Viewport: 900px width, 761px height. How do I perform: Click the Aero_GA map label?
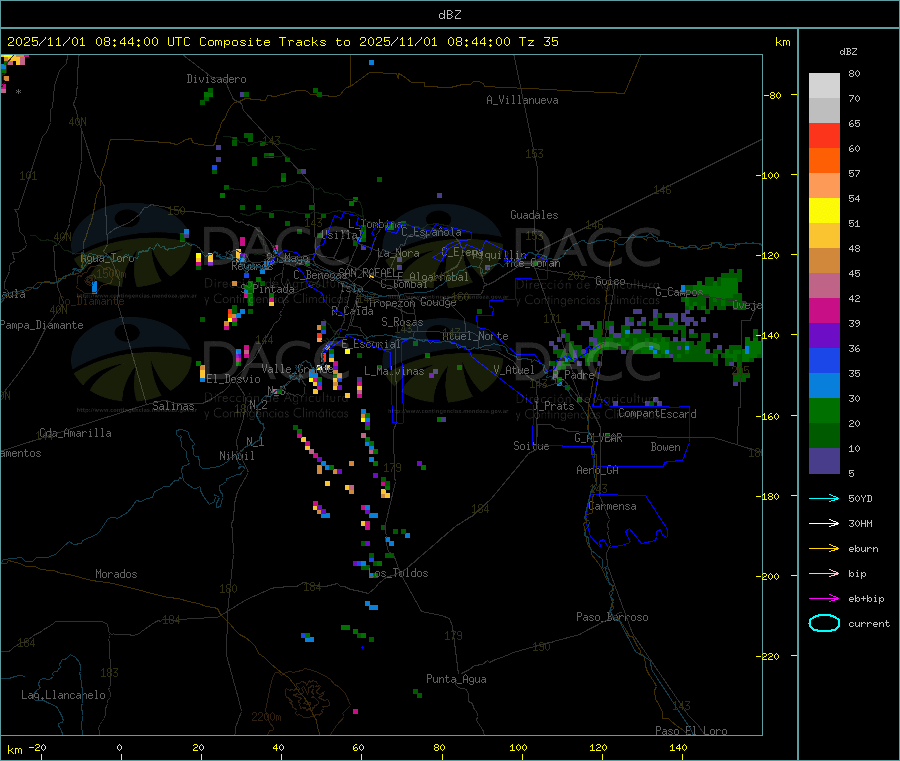[598, 470]
